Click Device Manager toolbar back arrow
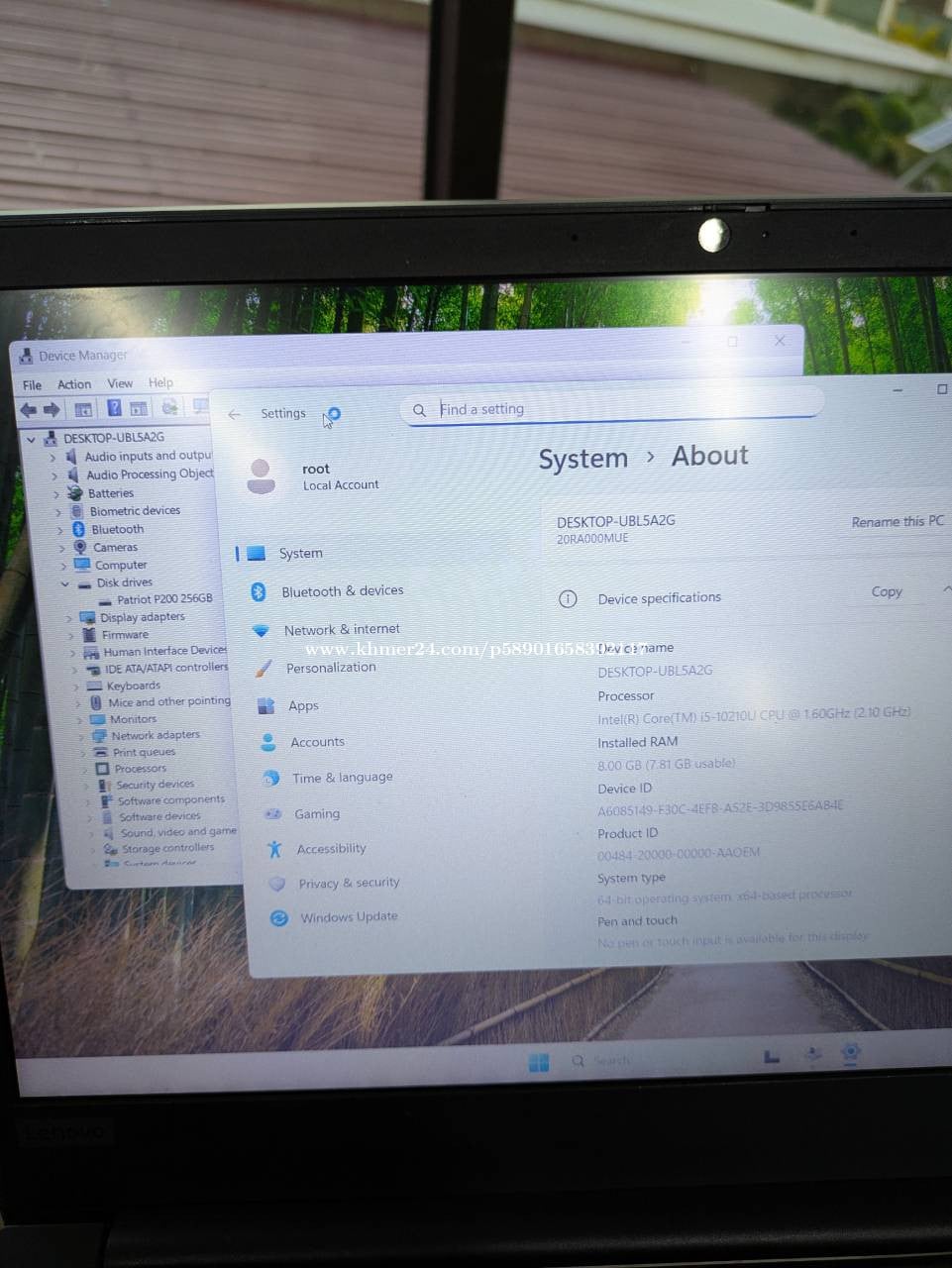The image size is (952, 1268). click(x=29, y=409)
